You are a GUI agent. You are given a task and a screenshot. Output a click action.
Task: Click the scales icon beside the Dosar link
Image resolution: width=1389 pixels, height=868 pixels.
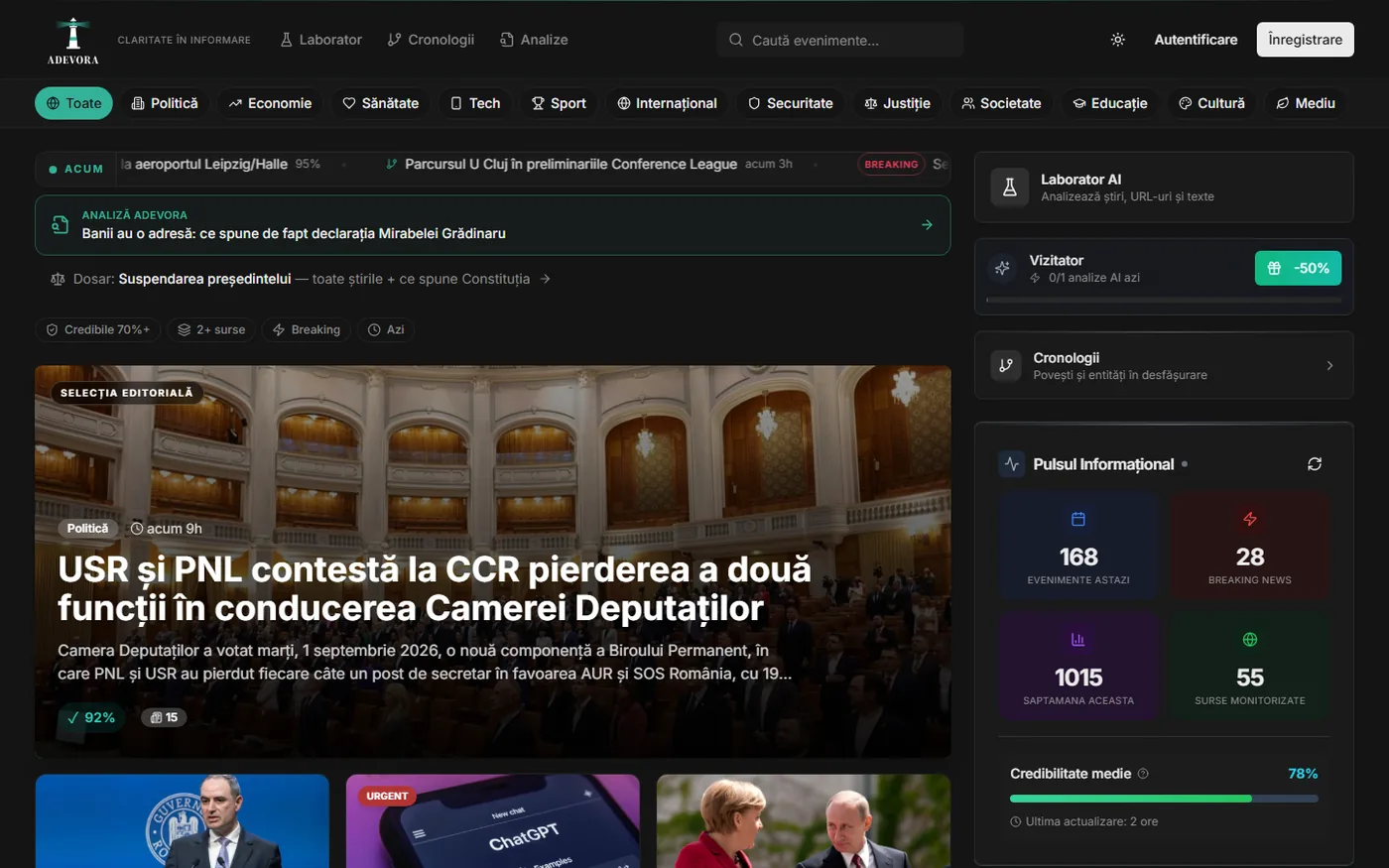[x=58, y=280]
